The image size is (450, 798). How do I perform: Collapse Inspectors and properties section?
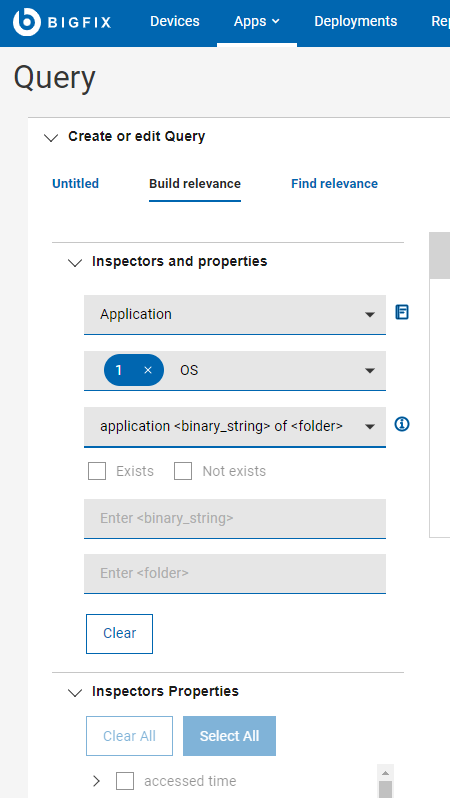(x=75, y=263)
